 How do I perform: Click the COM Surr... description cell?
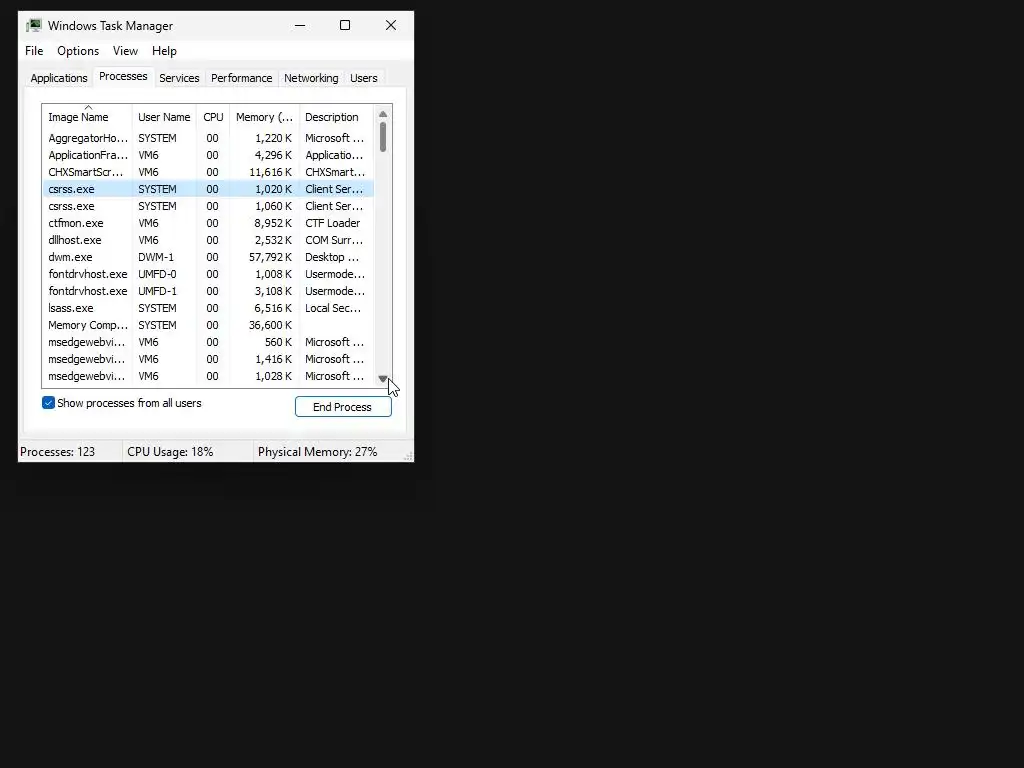tap(334, 240)
